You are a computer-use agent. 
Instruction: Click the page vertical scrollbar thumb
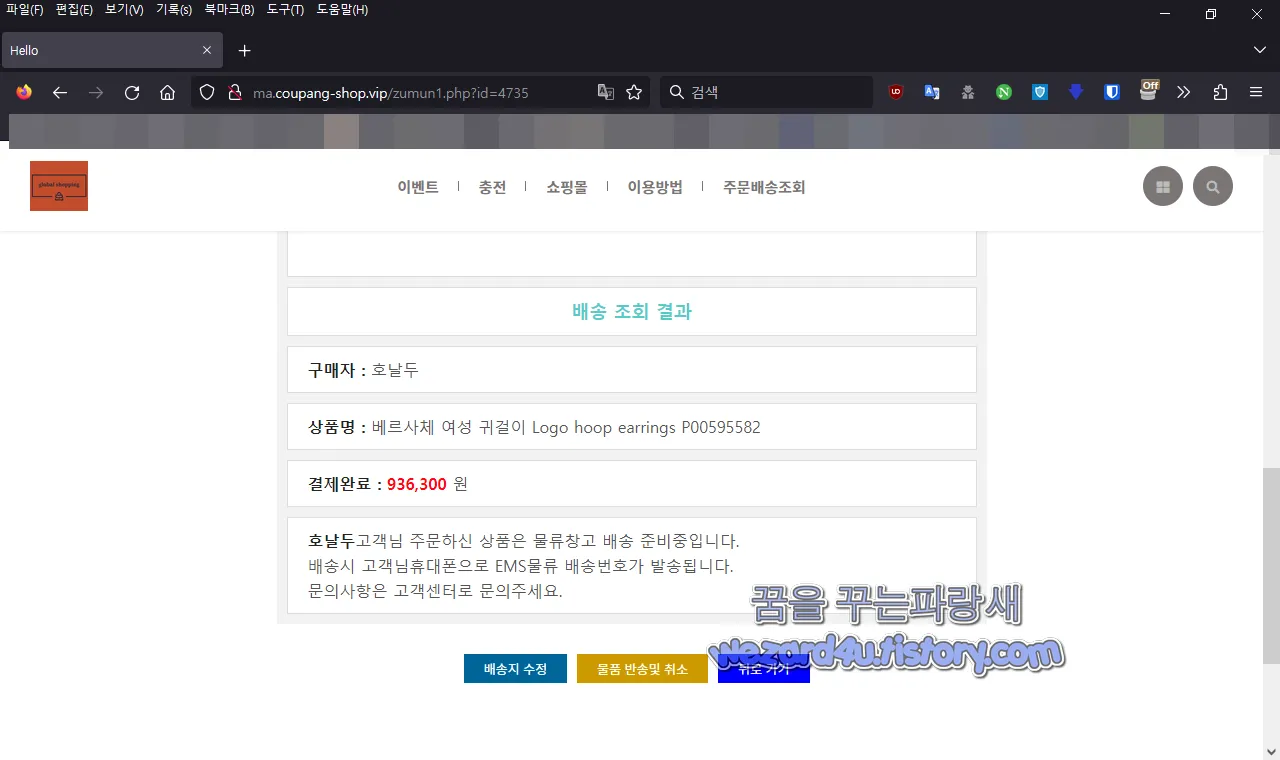1271,566
